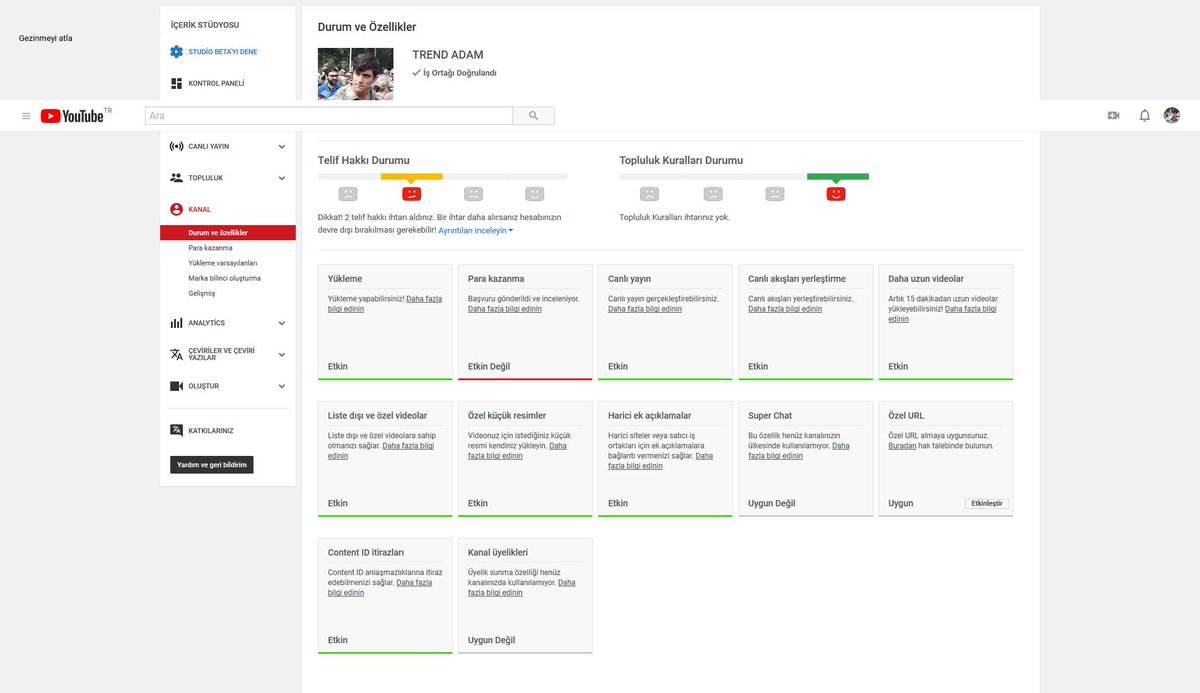Click the translations icon beside Çeviriler
This screenshot has height=693, width=1200.
(176, 354)
